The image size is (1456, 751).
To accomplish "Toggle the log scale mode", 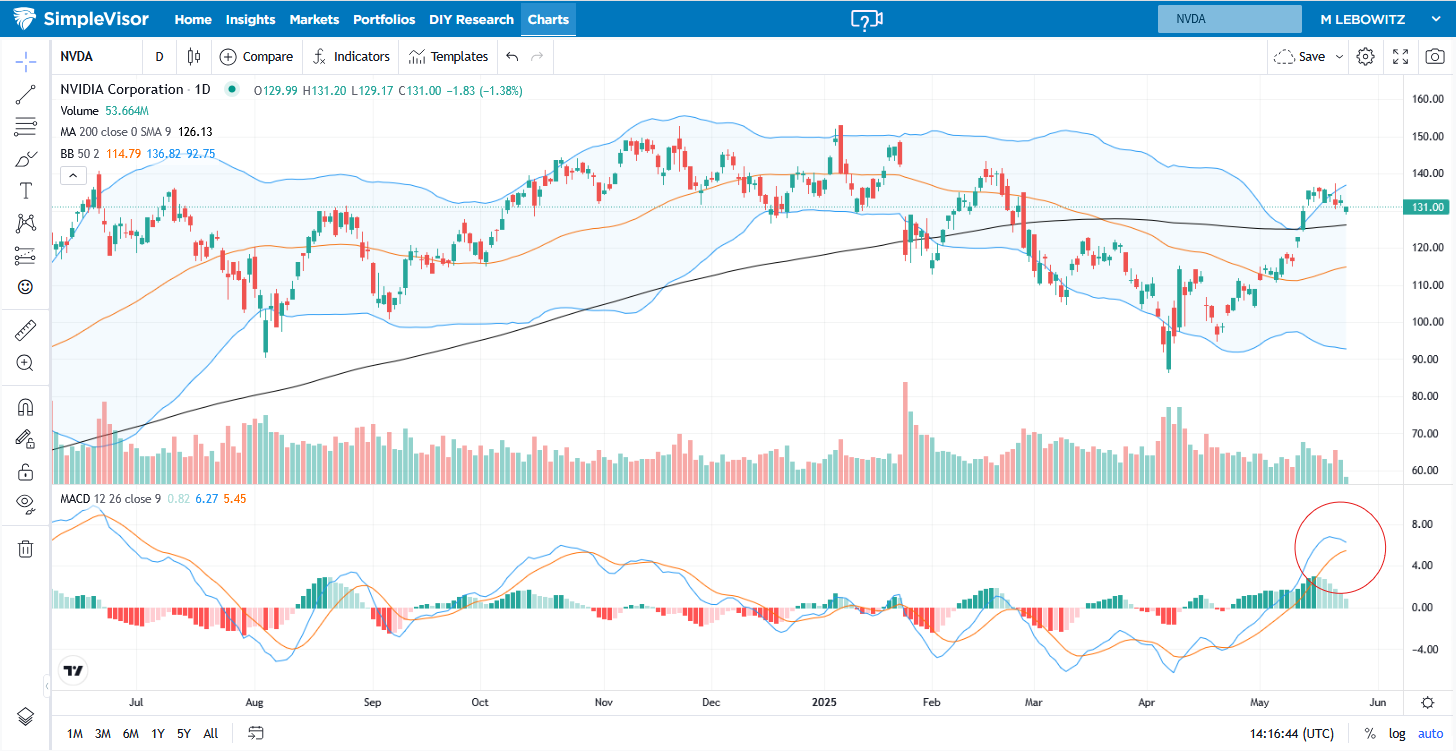I will coord(1397,733).
